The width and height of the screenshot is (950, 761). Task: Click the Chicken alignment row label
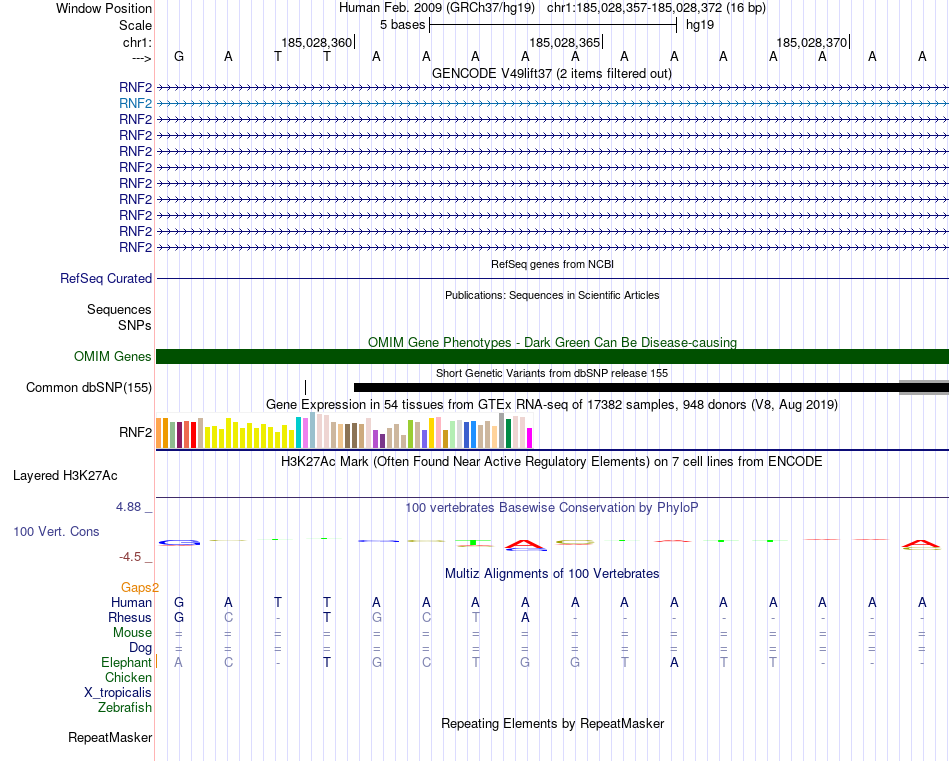pos(128,677)
